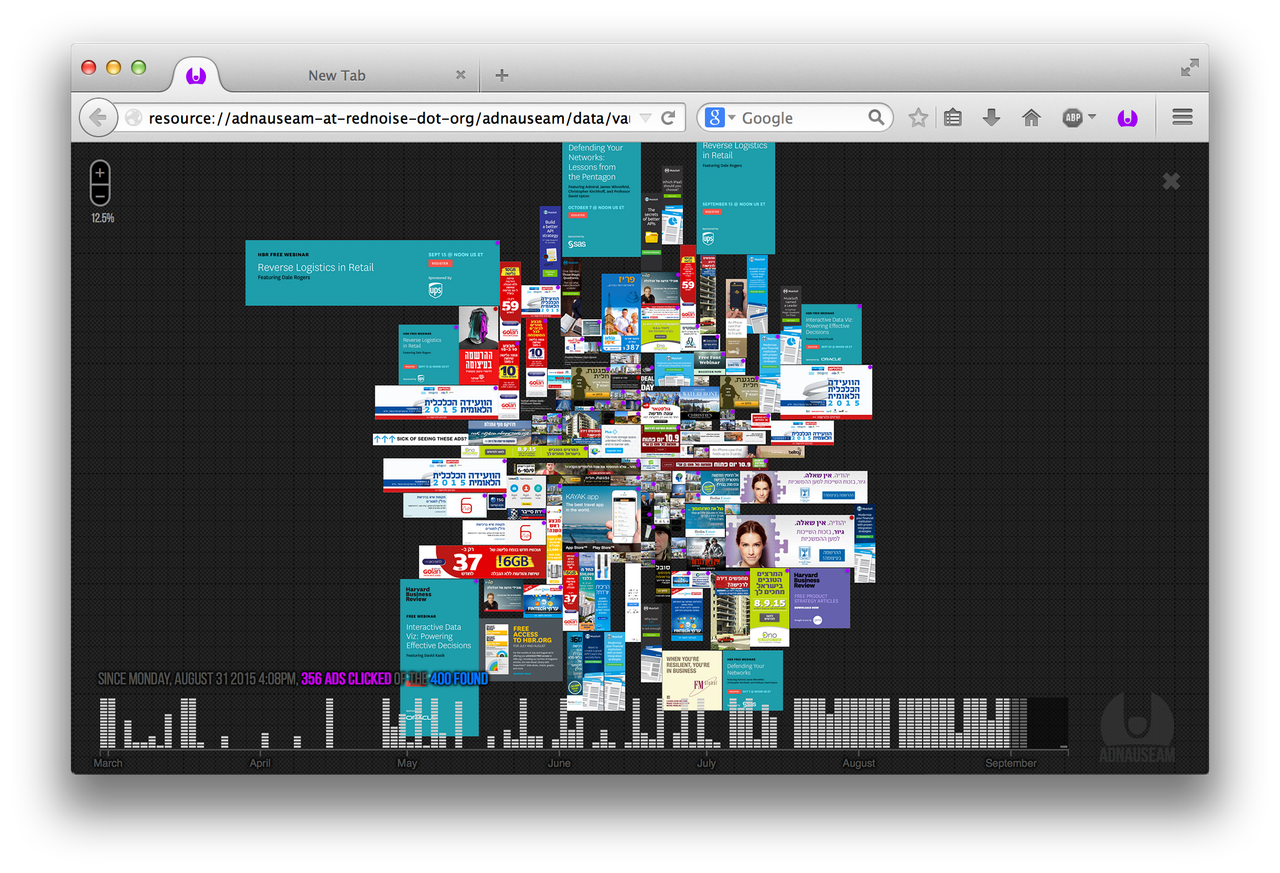
Task: Select June on the timeline
Action: tap(559, 763)
